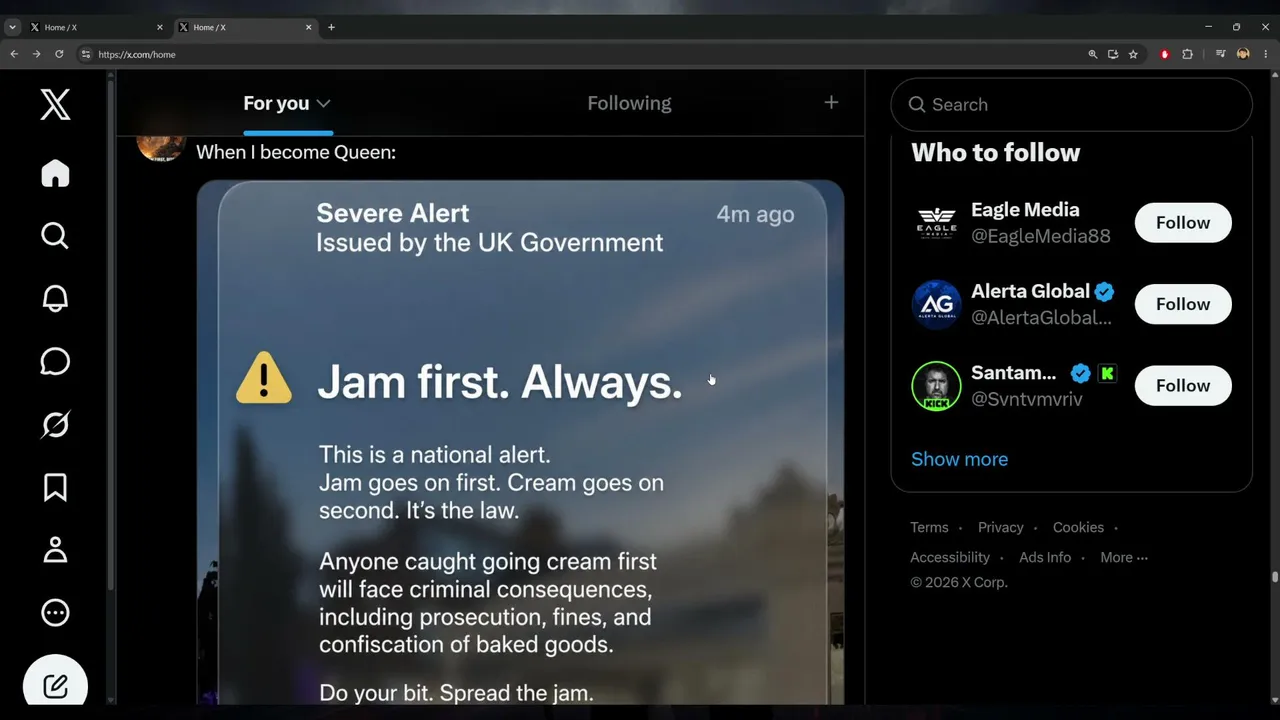This screenshot has width=1280, height=720.
Task: Add a timeline tab with the plus icon
Action: [x=831, y=102]
